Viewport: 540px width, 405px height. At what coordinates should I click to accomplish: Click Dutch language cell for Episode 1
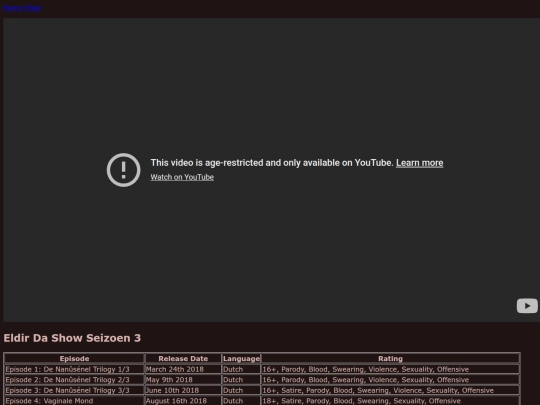pyautogui.click(x=241, y=369)
